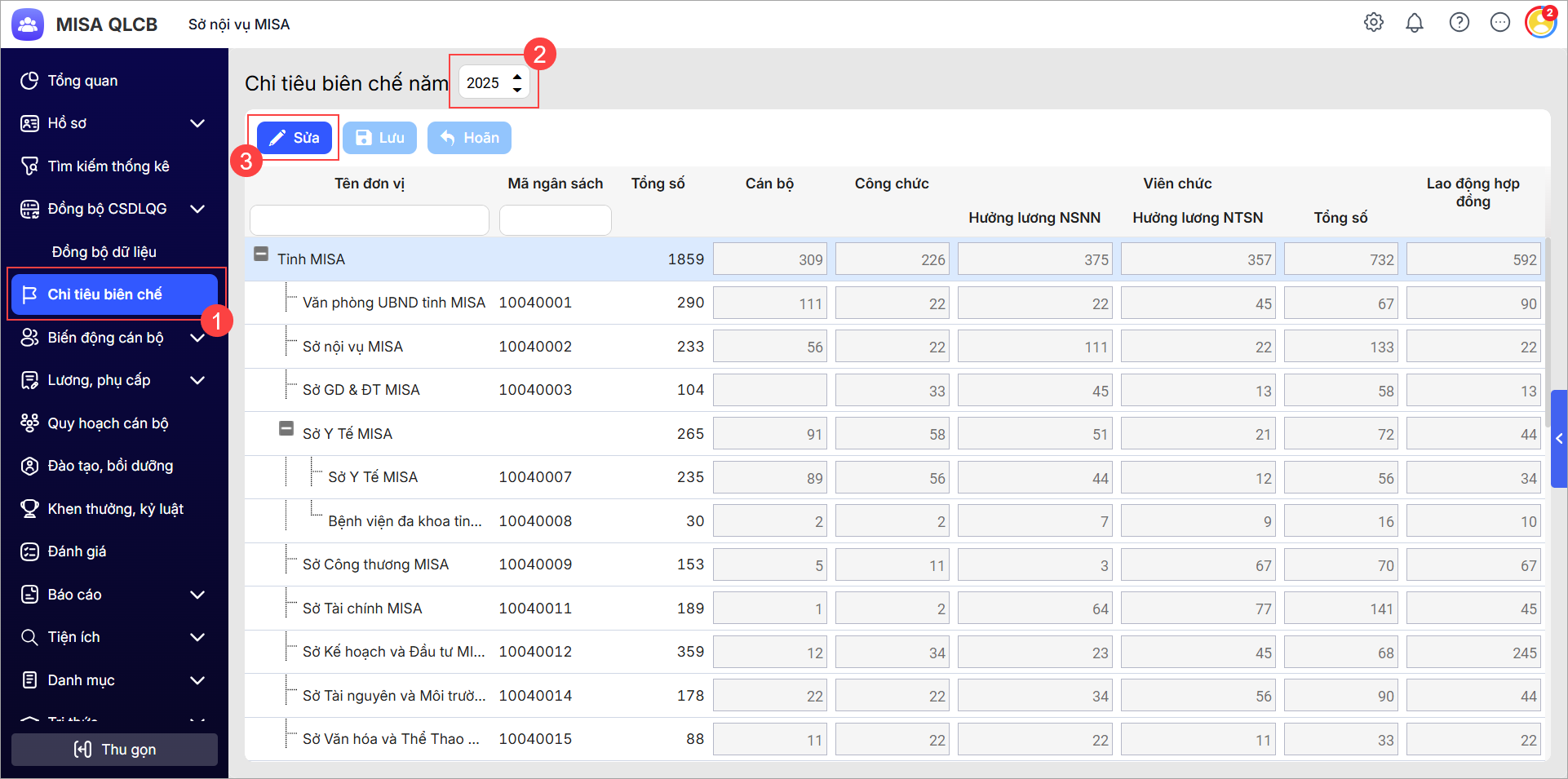Viewport: 1568px width, 779px height.
Task: Click the Sửa edit button
Action: (295, 138)
